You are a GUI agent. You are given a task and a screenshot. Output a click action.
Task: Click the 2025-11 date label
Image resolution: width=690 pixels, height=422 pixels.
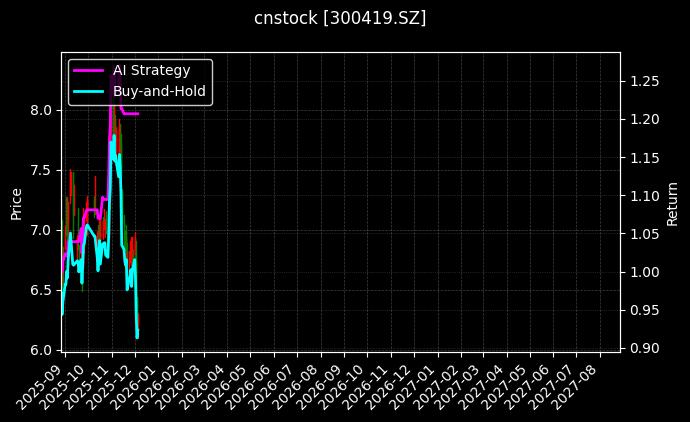point(88,386)
